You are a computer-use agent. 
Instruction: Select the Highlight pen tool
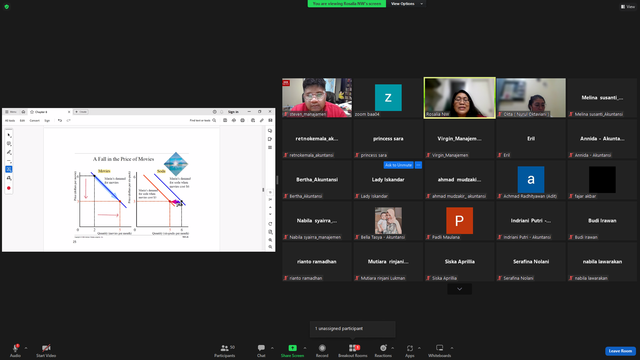9,152
